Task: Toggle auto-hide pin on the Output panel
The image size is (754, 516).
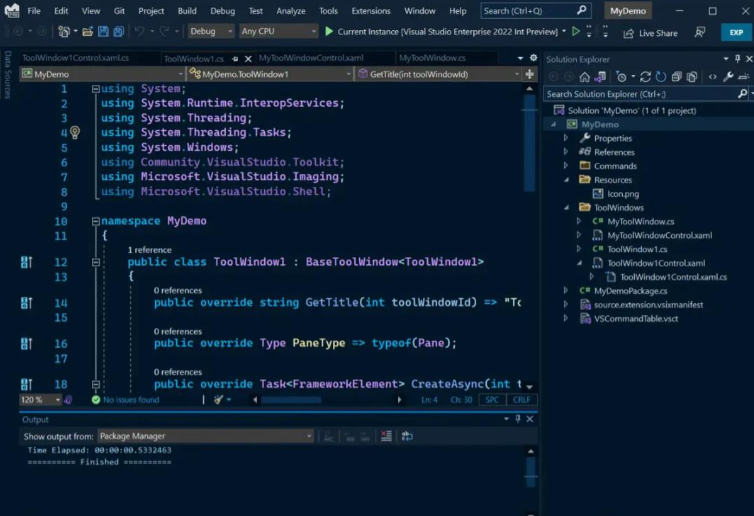Action: (x=518, y=419)
